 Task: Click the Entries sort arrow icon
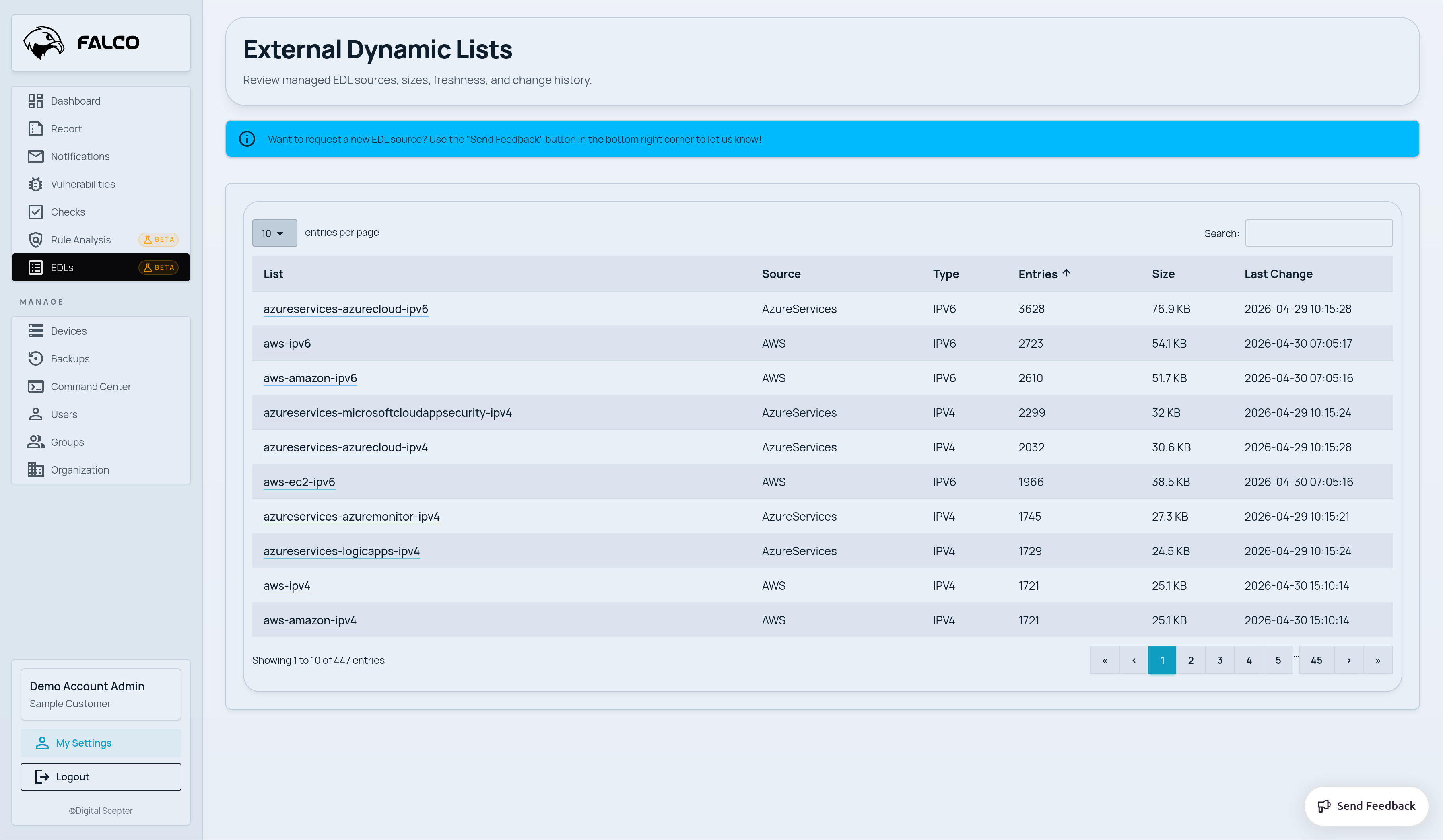[x=1066, y=273]
